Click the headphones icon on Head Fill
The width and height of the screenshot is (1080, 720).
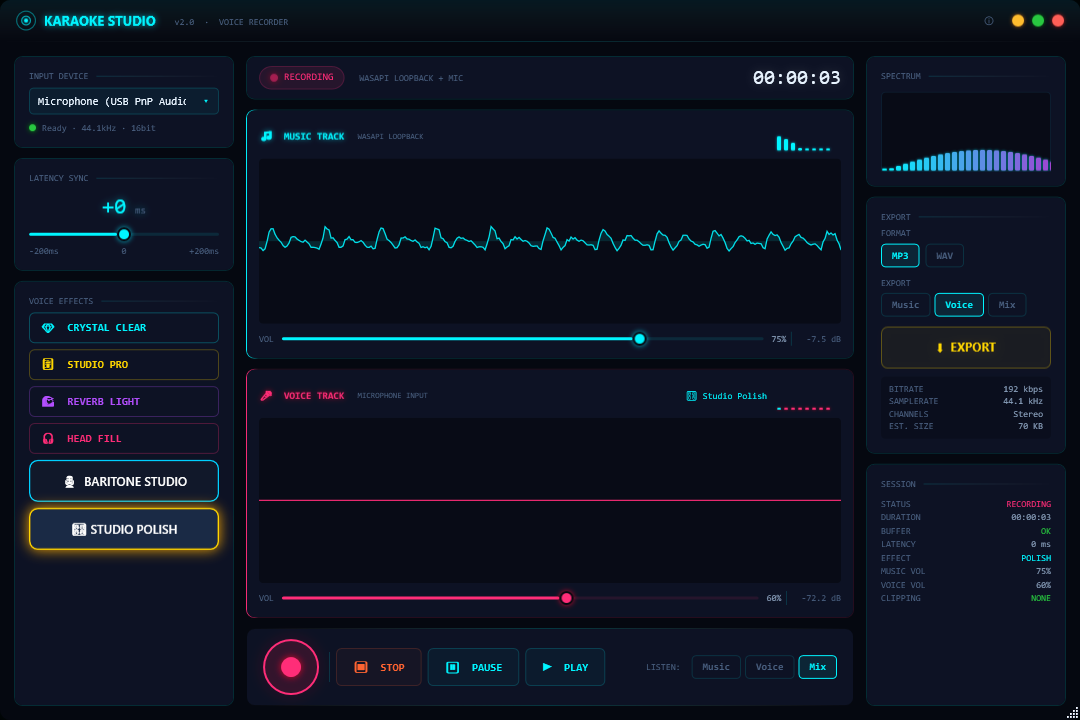(48, 439)
